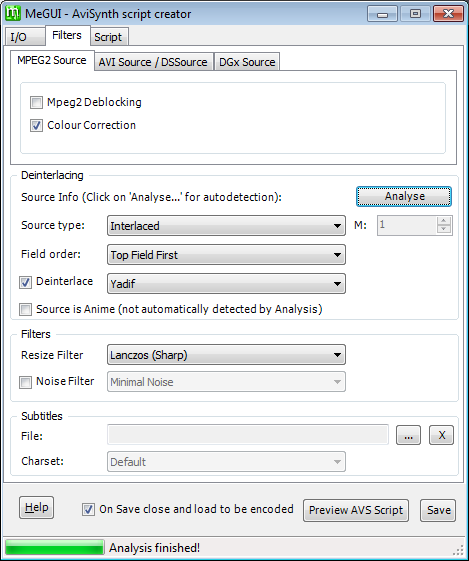Click the MeGUI app icon in title bar

pos(13,14)
